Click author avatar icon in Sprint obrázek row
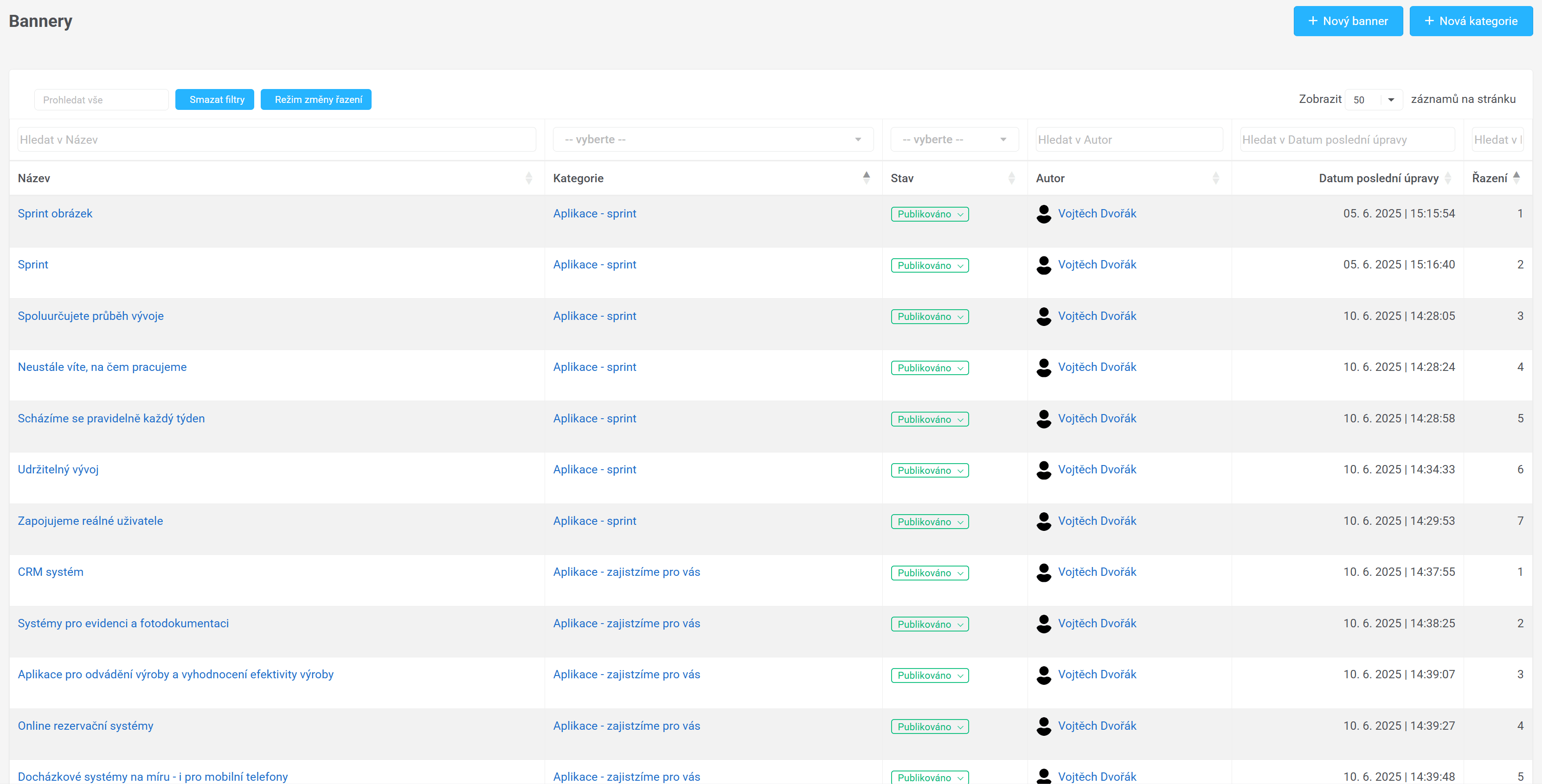The height and width of the screenshot is (784, 1542). tap(1043, 214)
